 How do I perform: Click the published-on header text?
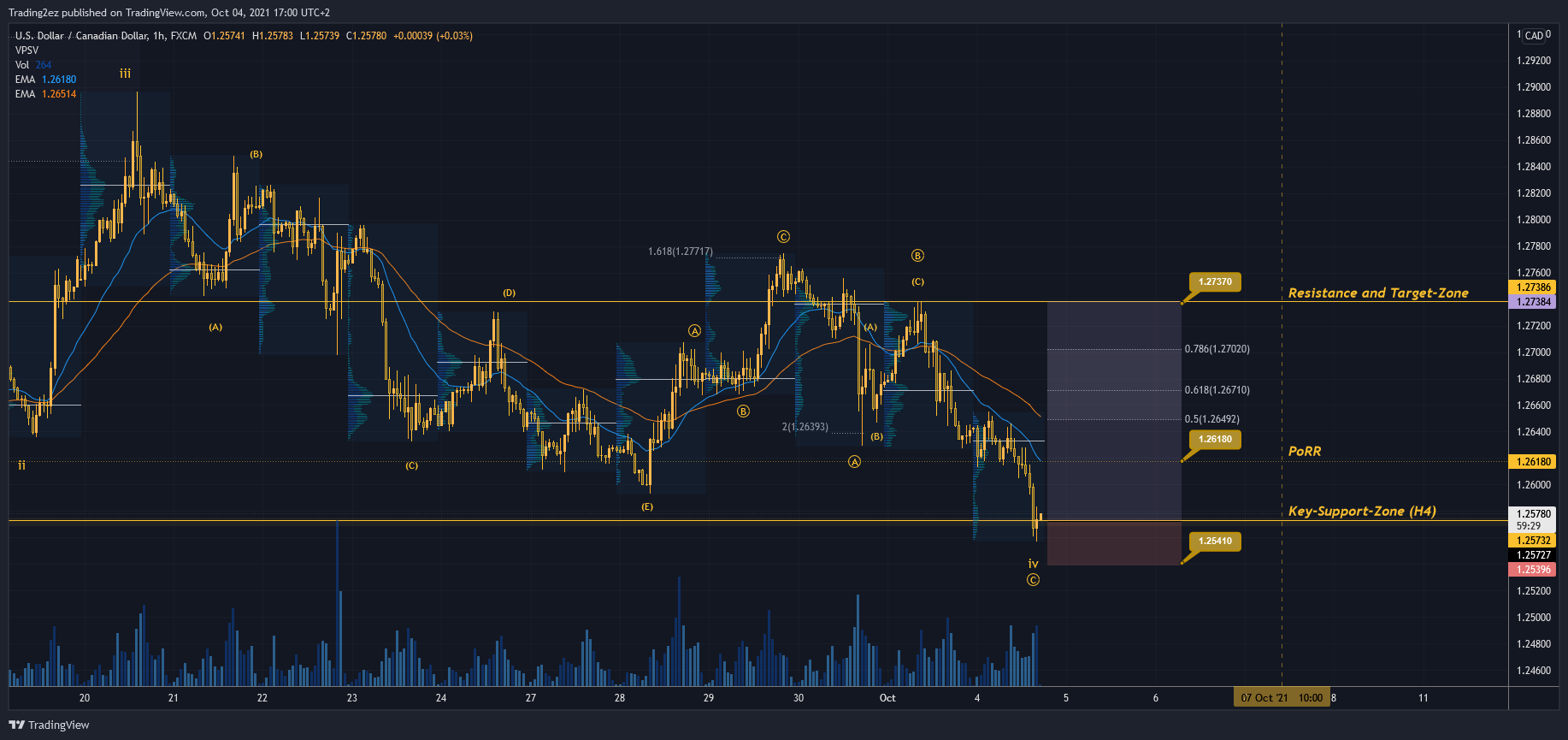tap(169, 13)
